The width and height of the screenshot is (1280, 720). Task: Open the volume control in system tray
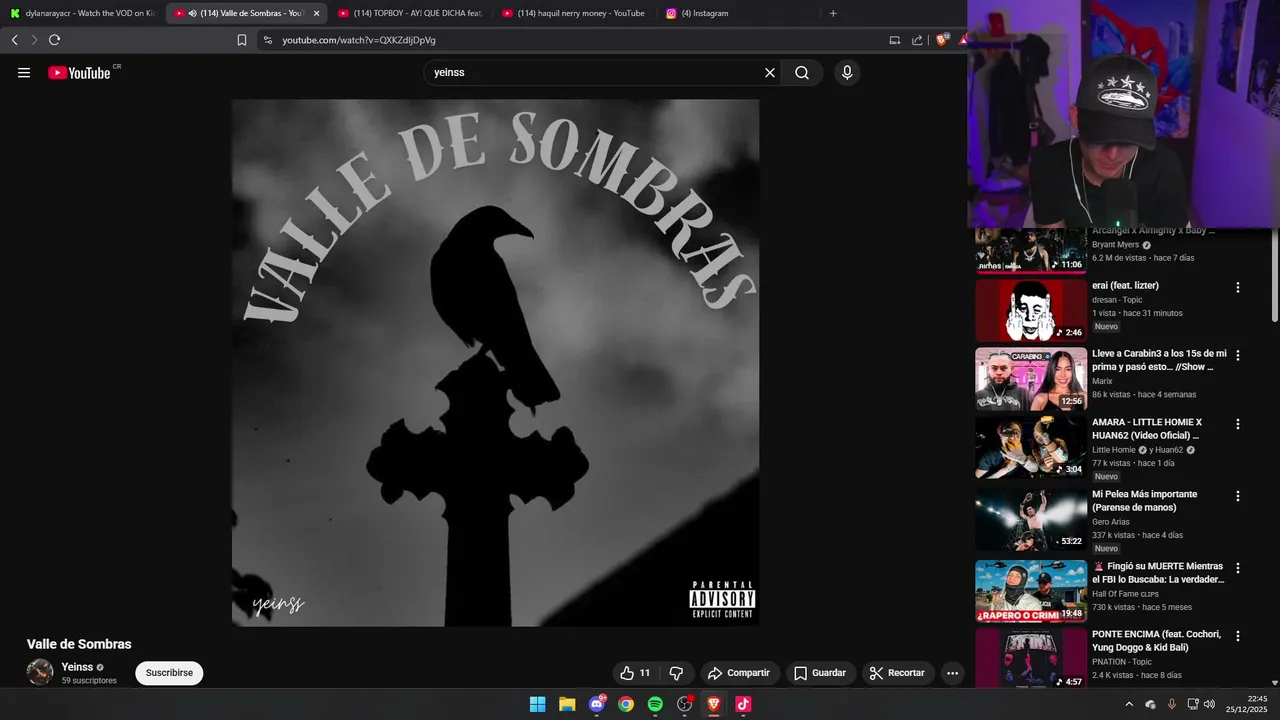pyautogui.click(x=1209, y=704)
